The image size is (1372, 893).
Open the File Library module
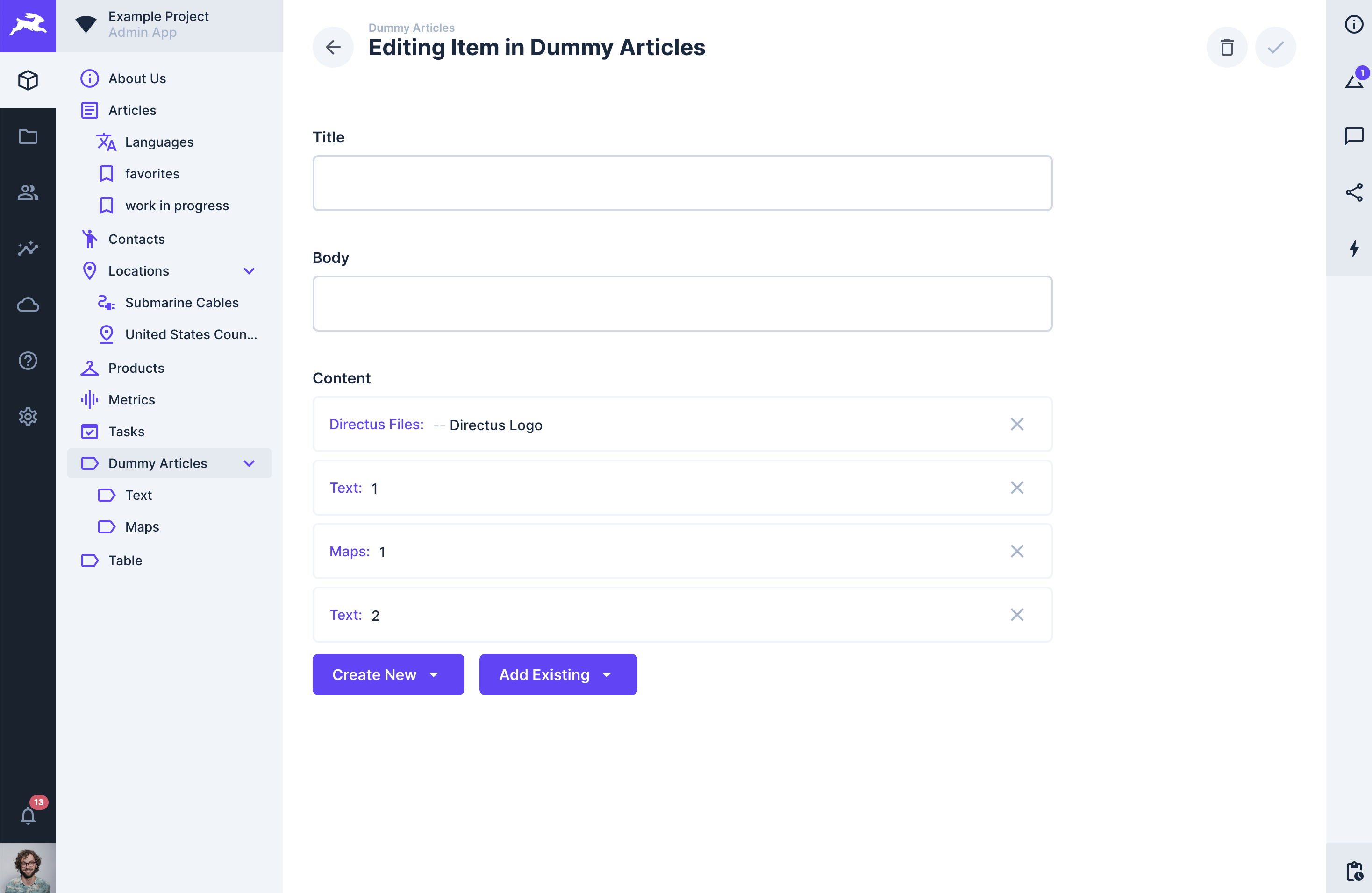point(28,136)
